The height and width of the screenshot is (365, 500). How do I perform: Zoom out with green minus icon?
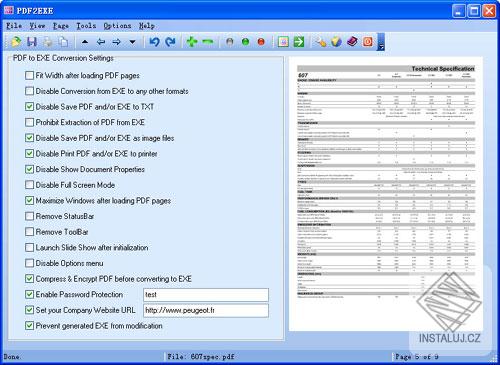coord(208,42)
